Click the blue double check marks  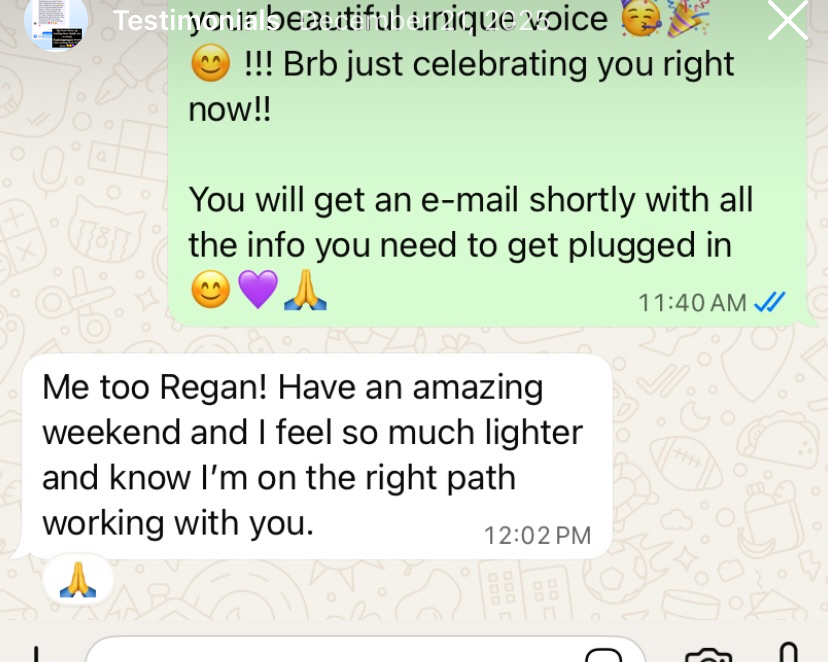click(770, 302)
